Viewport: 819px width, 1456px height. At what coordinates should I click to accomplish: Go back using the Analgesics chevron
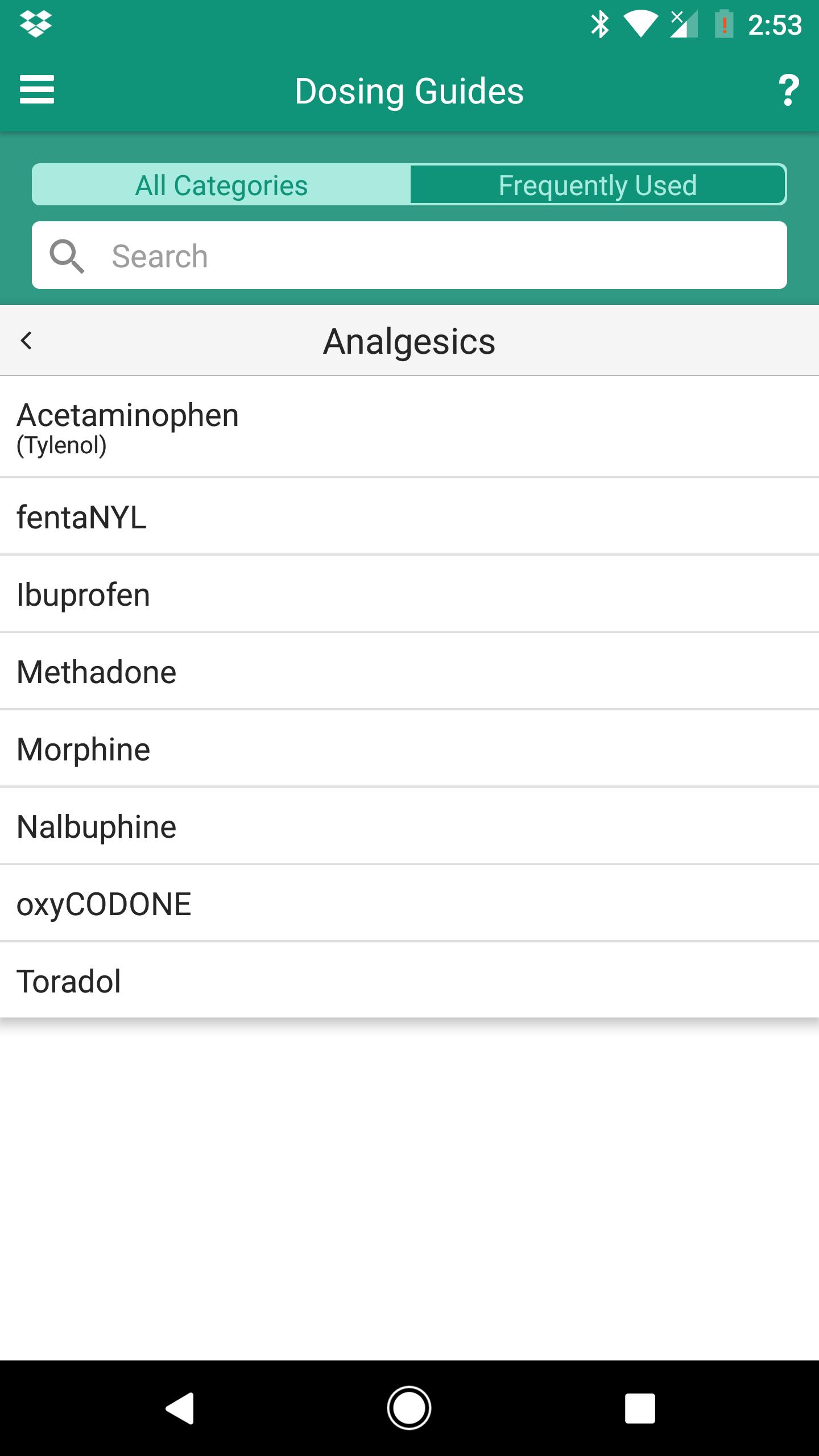26,341
